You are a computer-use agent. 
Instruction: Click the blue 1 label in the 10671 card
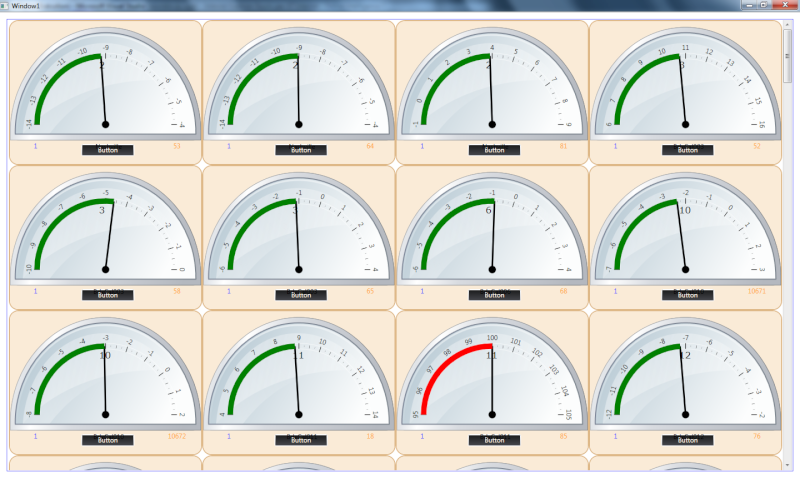coord(615,291)
